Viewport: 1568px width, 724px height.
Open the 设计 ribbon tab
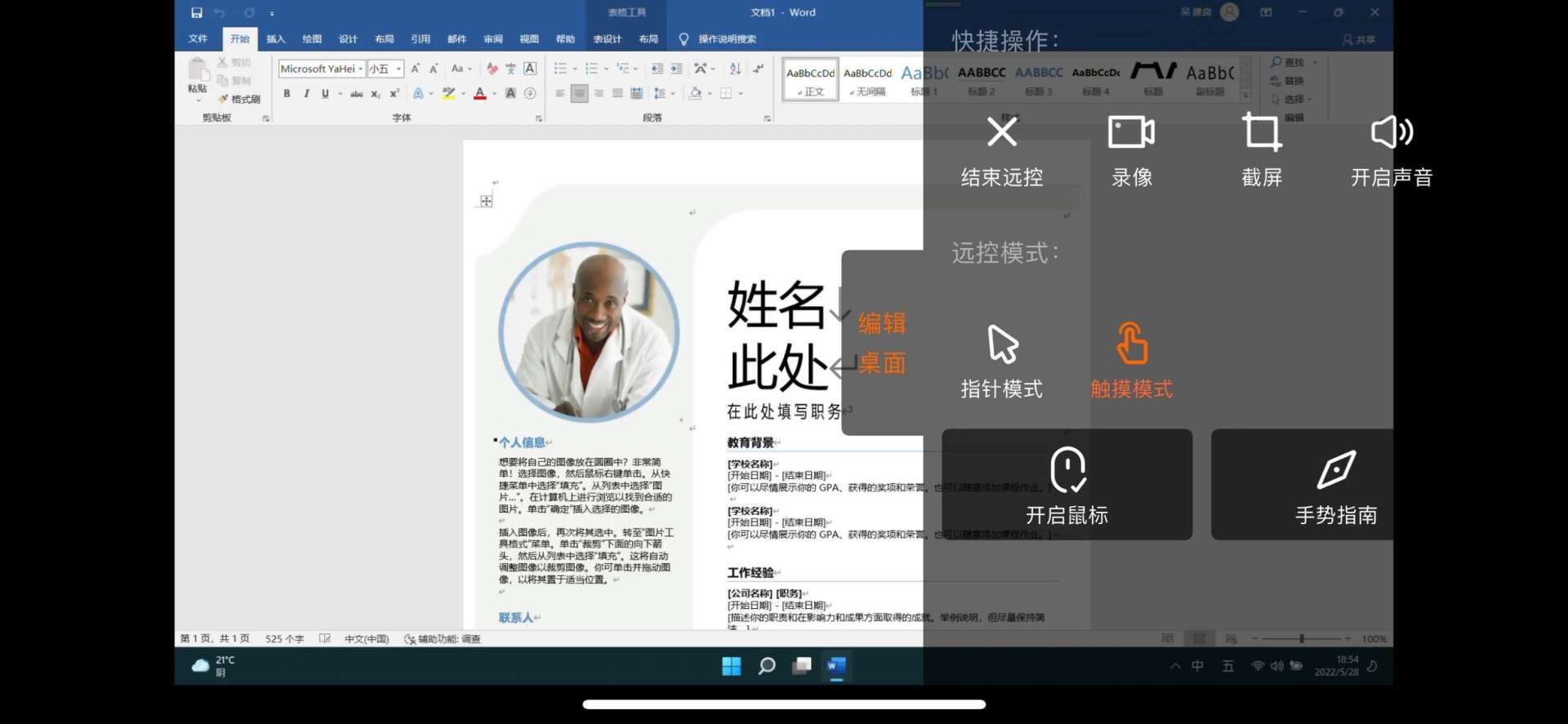[348, 39]
